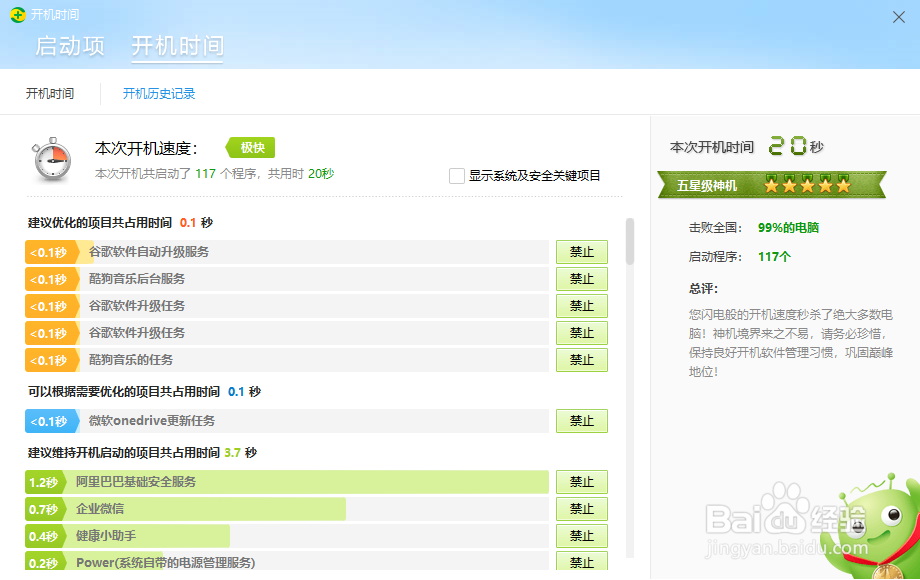Select the Power(系统自带的电源管理服务) row
920x580 pixels.
pyautogui.click(x=287, y=561)
